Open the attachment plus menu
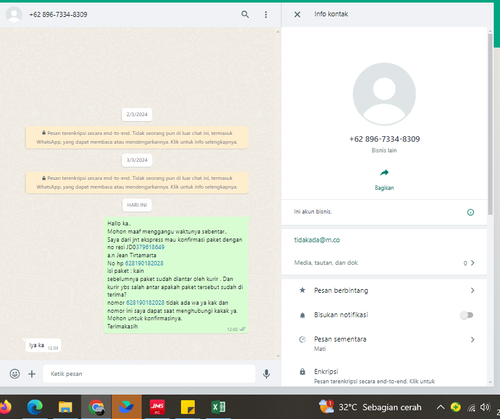The height and width of the screenshot is (419, 500). click(32, 374)
